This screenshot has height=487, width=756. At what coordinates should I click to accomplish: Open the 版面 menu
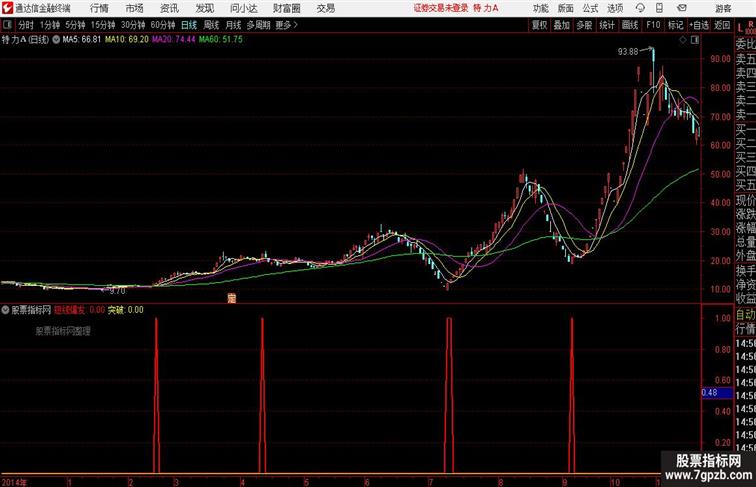point(565,8)
